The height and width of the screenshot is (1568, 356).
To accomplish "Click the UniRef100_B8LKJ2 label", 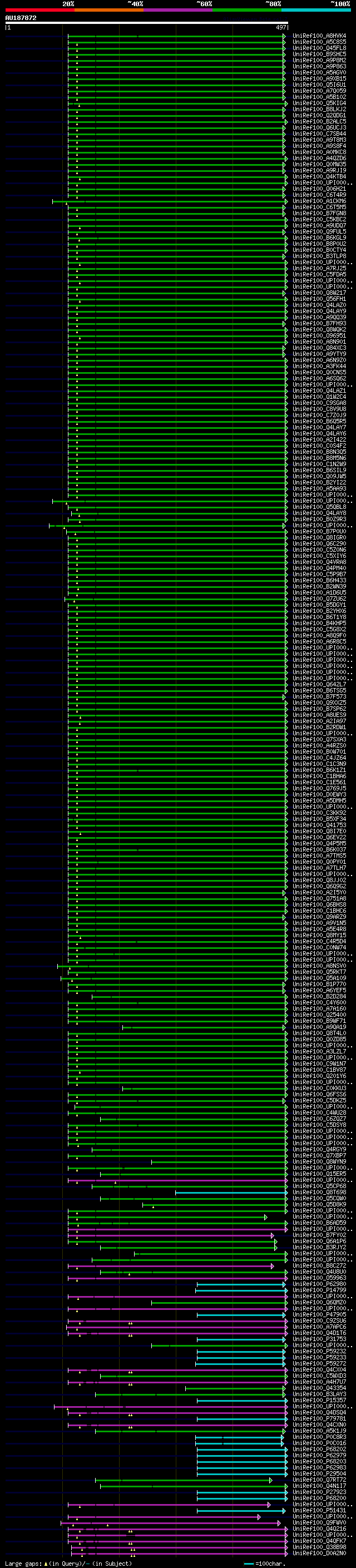I will [x=319, y=110].
